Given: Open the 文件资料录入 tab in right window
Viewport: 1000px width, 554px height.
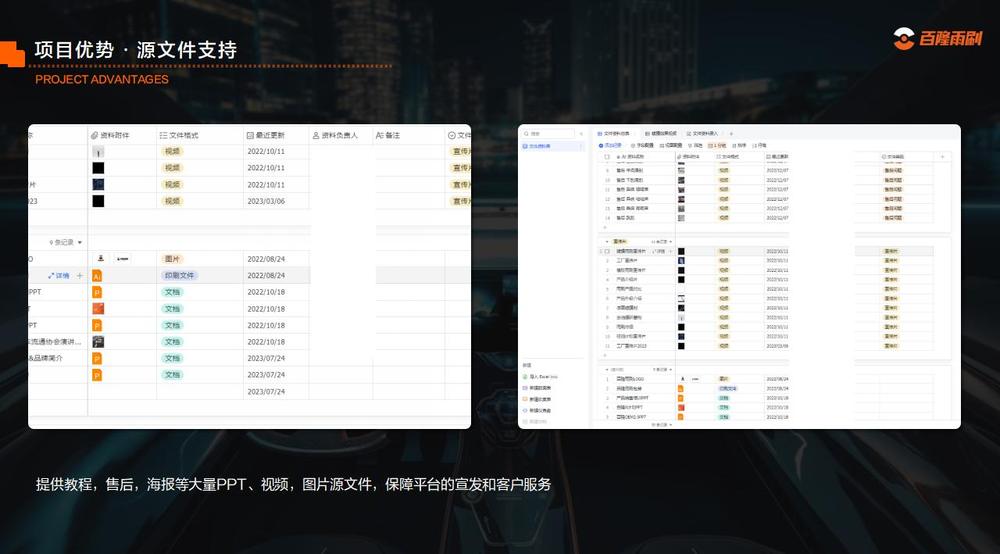Looking at the screenshot, I should pyautogui.click(x=702, y=134).
